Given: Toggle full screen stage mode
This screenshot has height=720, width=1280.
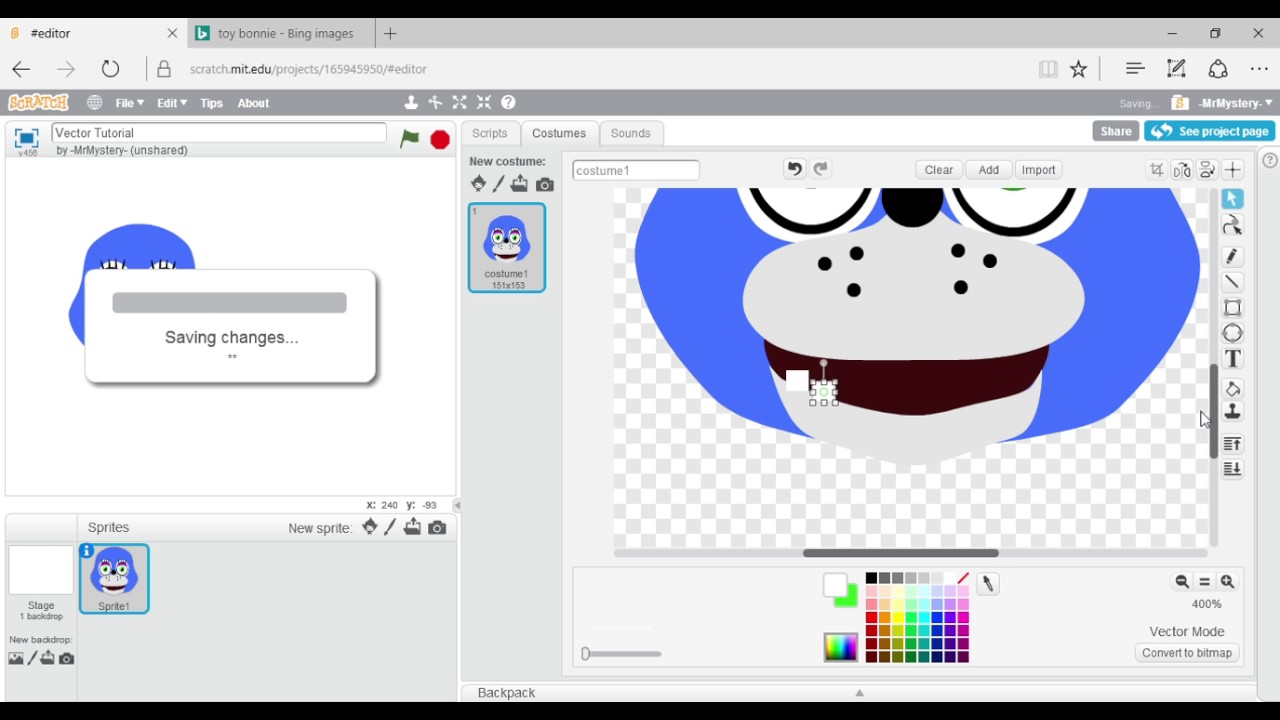Looking at the screenshot, I should [x=26, y=138].
